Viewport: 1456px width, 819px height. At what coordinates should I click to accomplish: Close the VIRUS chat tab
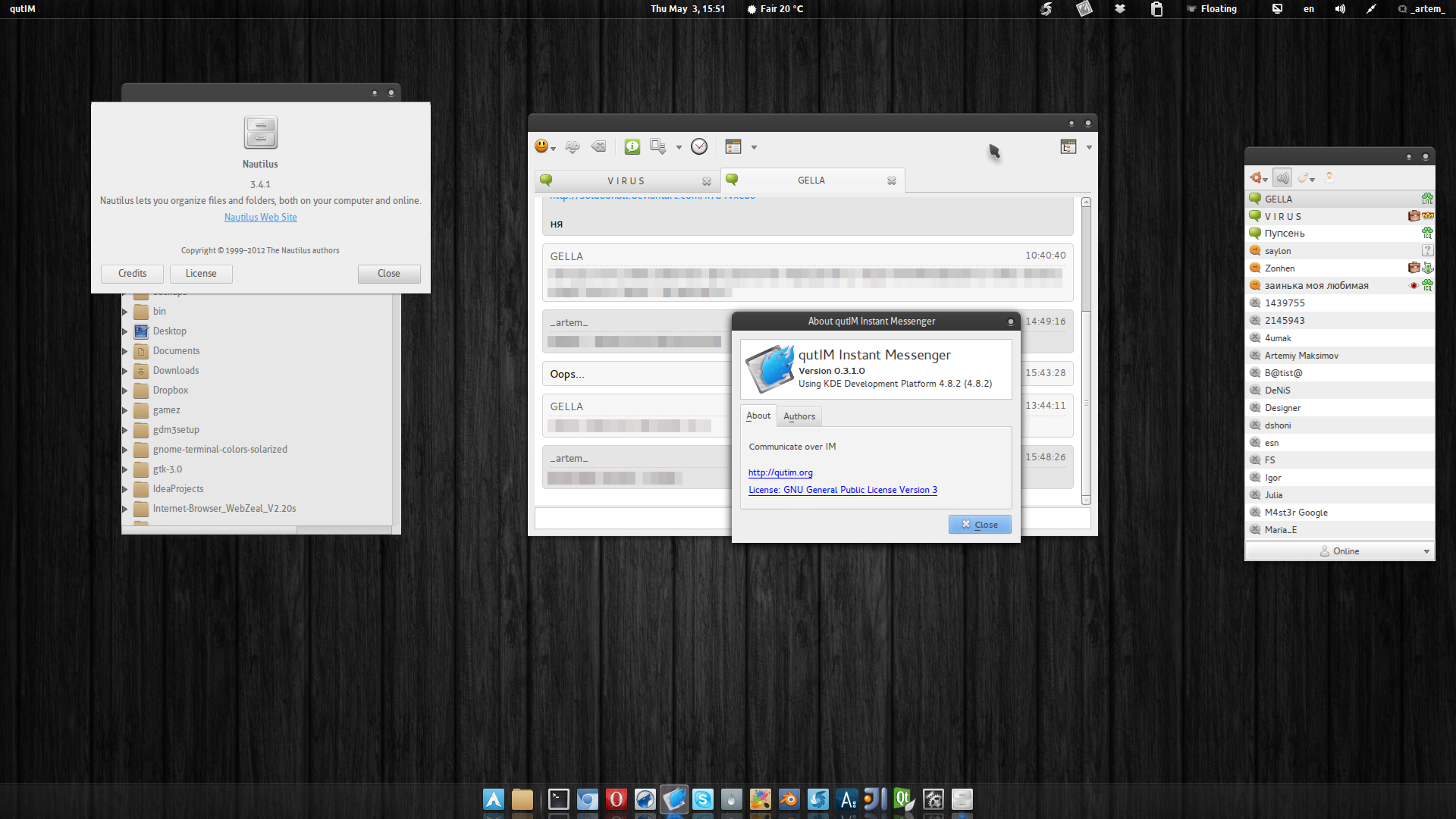click(707, 181)
